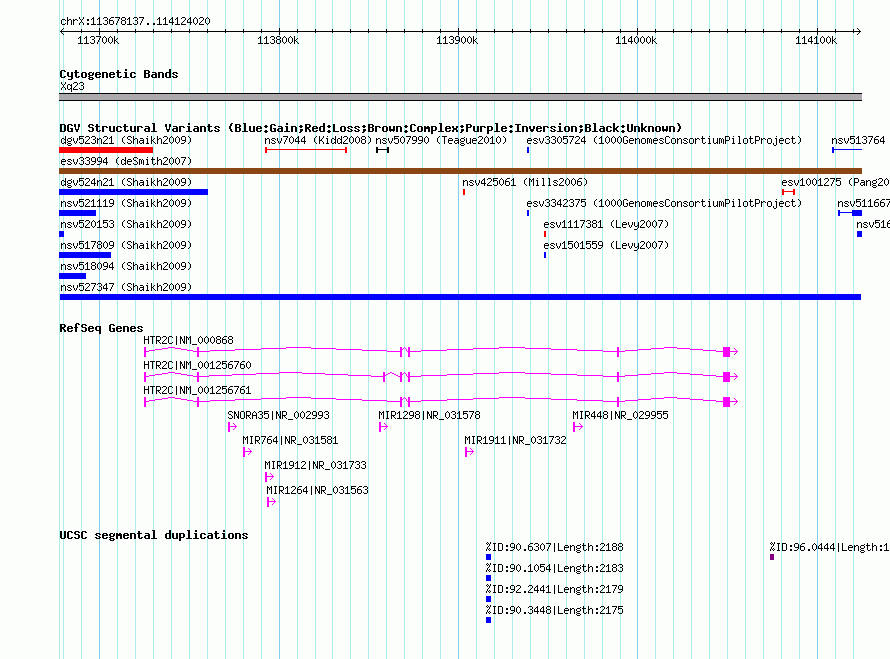890x659 pixels.
Task: Select the nsv513764 variant label
Action: [x=858, y=140]
